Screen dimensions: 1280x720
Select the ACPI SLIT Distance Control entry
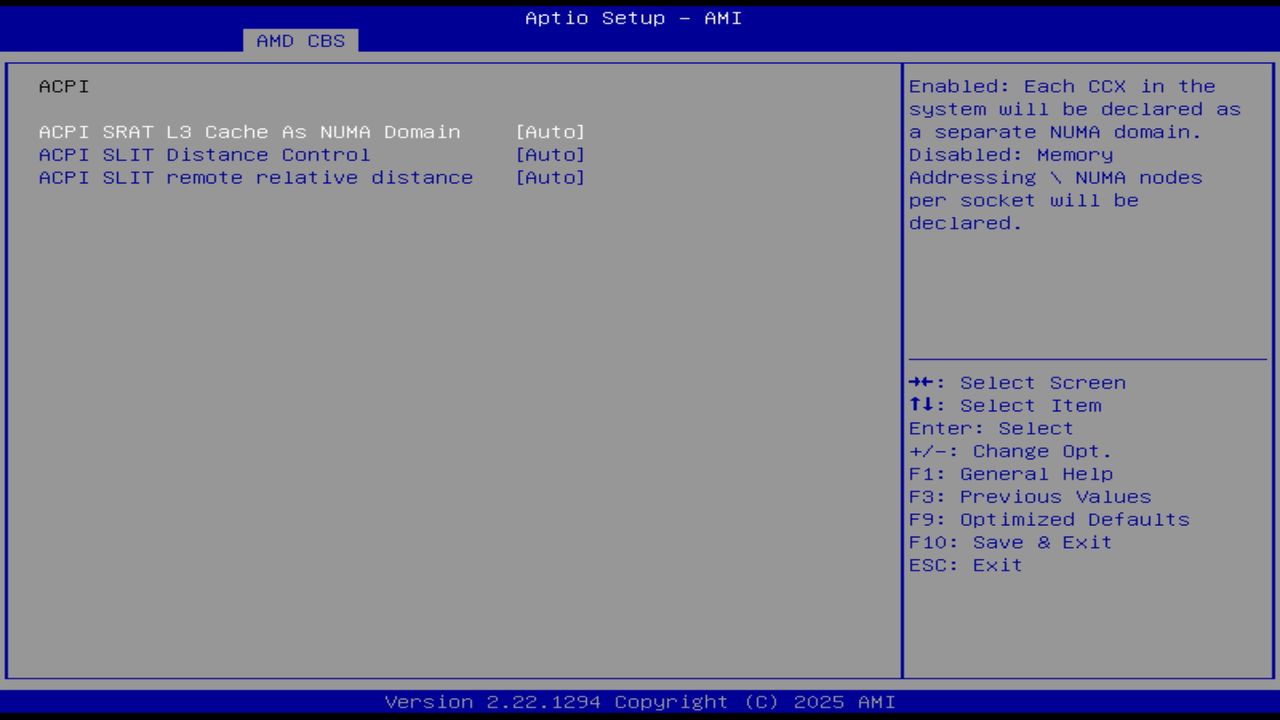pyautogui.click(x=204, y=154)
